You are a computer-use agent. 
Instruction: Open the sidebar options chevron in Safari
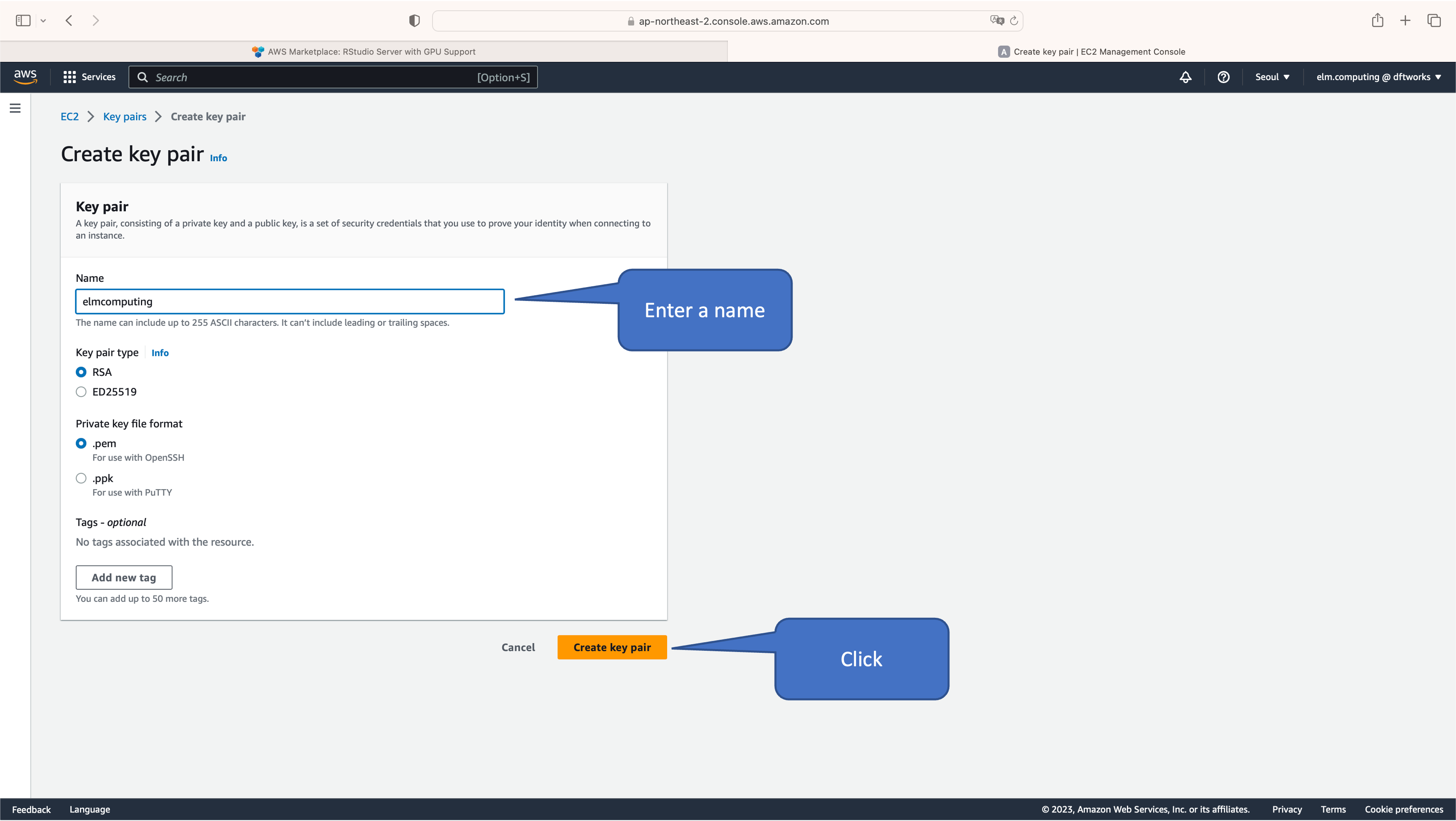pos(43,21)
